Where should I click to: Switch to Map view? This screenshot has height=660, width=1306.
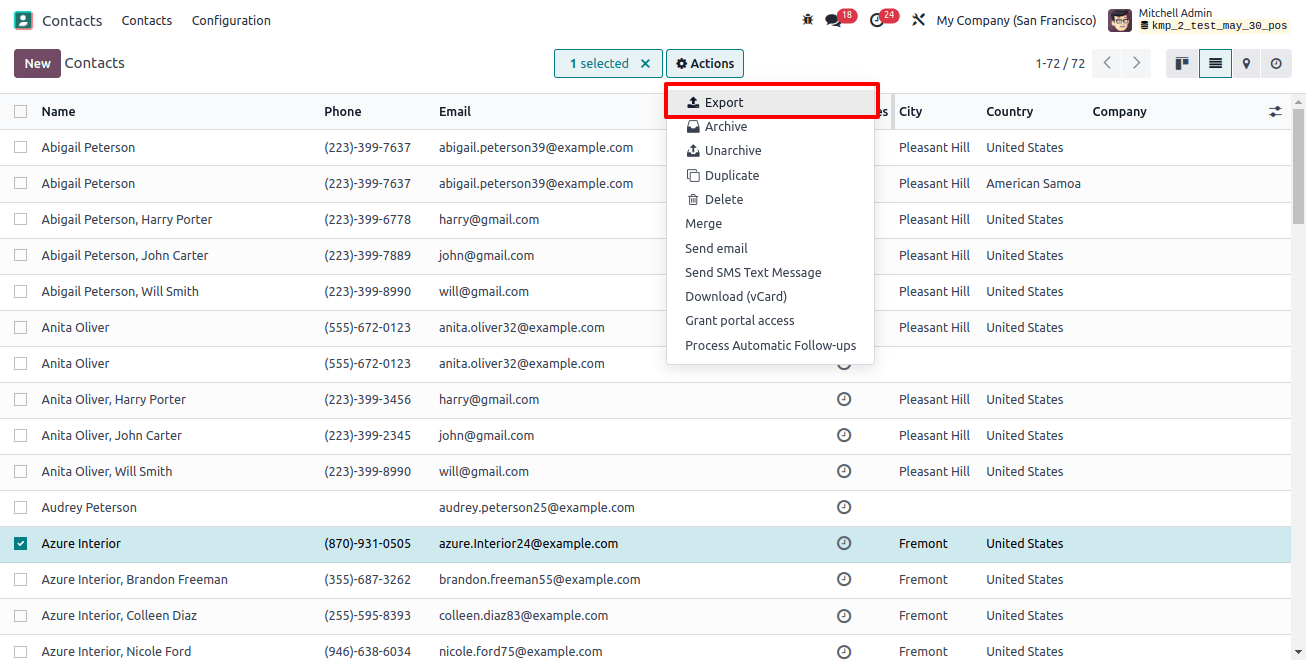coord(1246,63)
